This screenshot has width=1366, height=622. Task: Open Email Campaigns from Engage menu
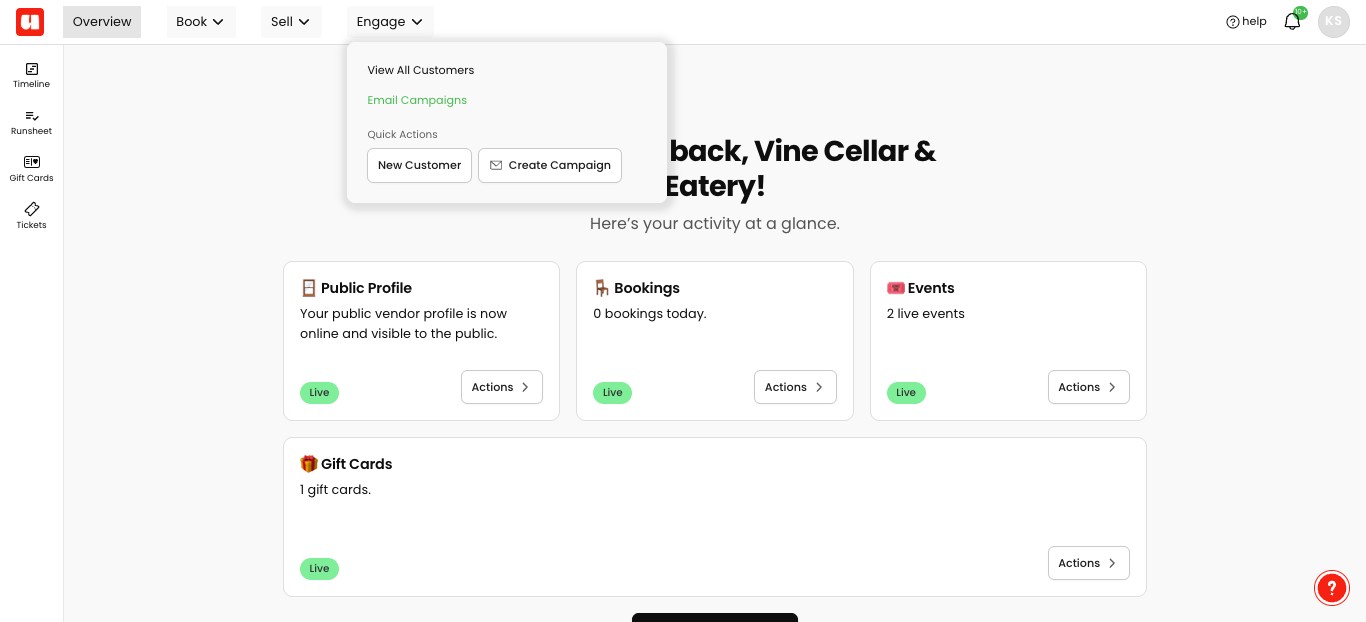[417, 100]
